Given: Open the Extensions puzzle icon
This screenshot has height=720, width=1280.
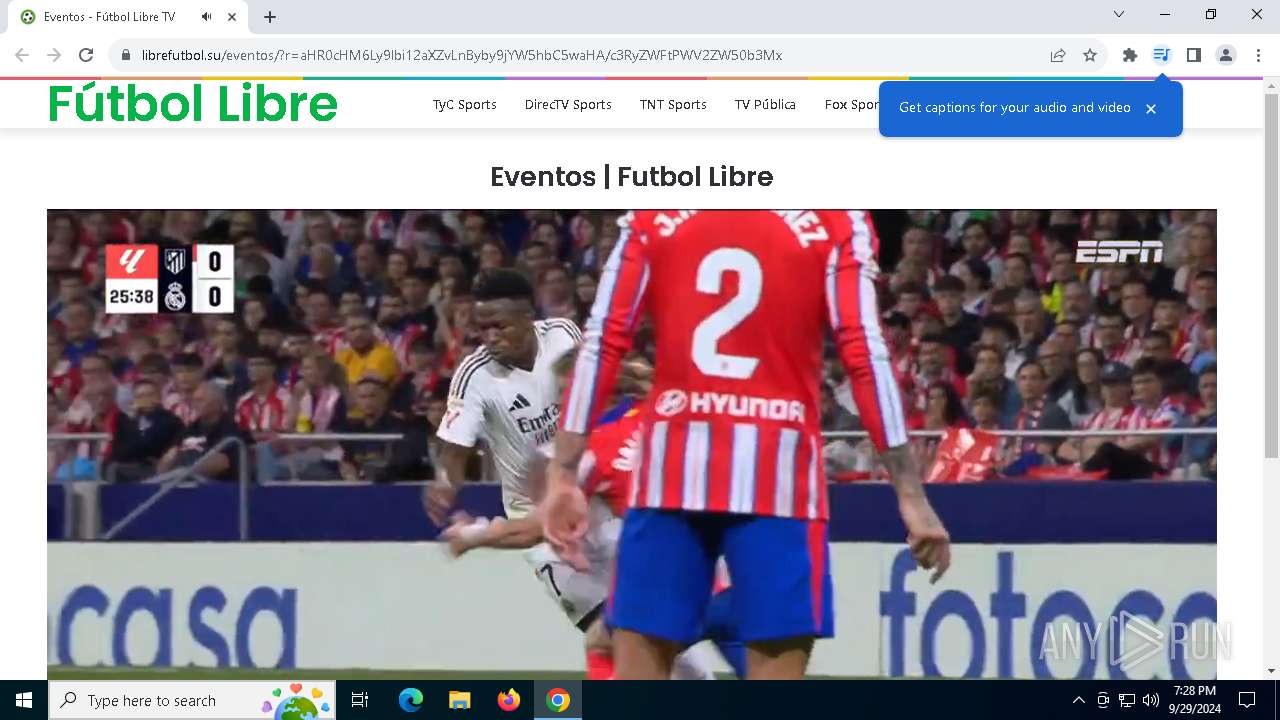Looking at the screenshot, I should click(1130, 55).
